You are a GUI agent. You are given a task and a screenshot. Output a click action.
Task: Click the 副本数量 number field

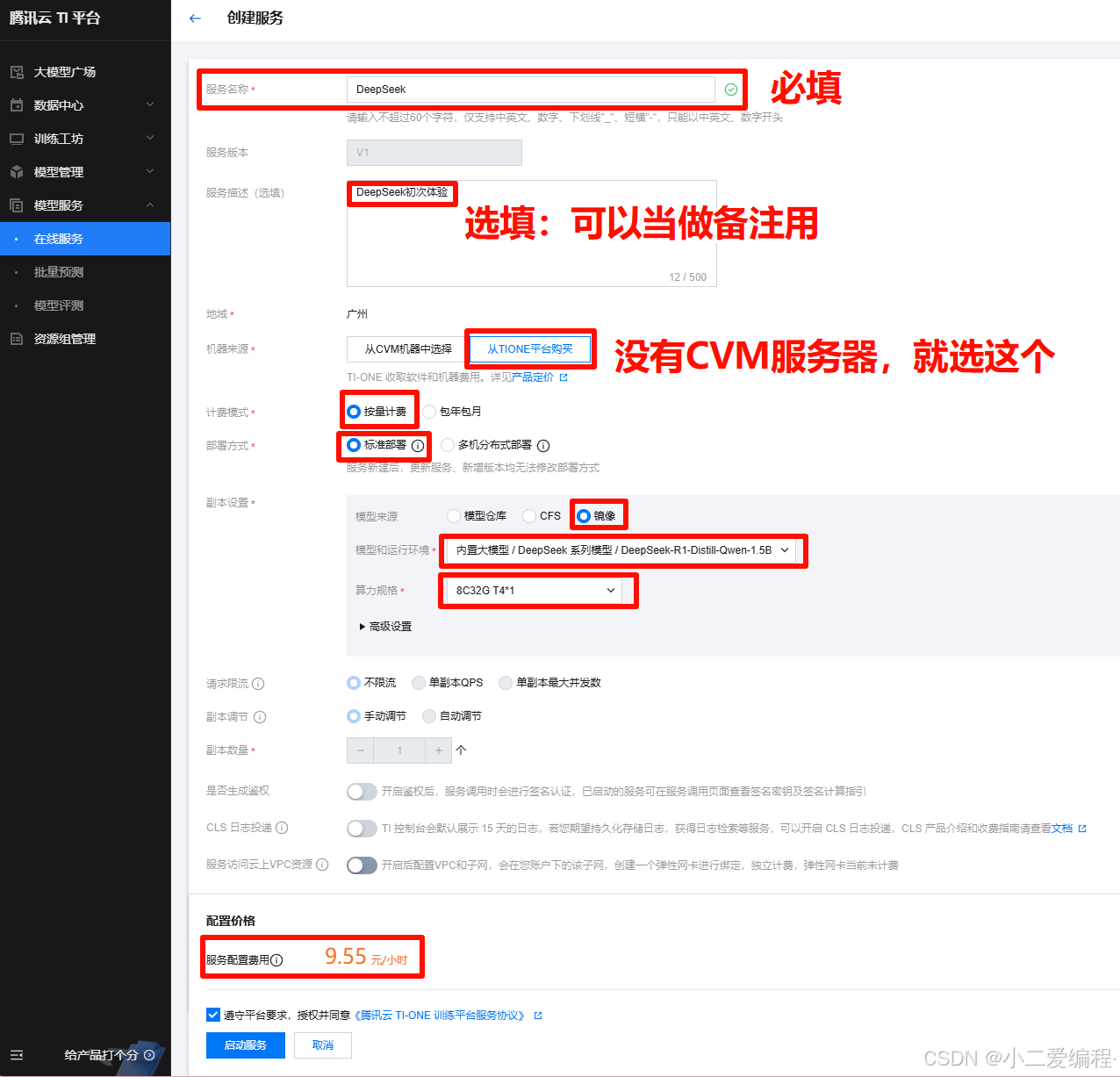pos(399,750)
